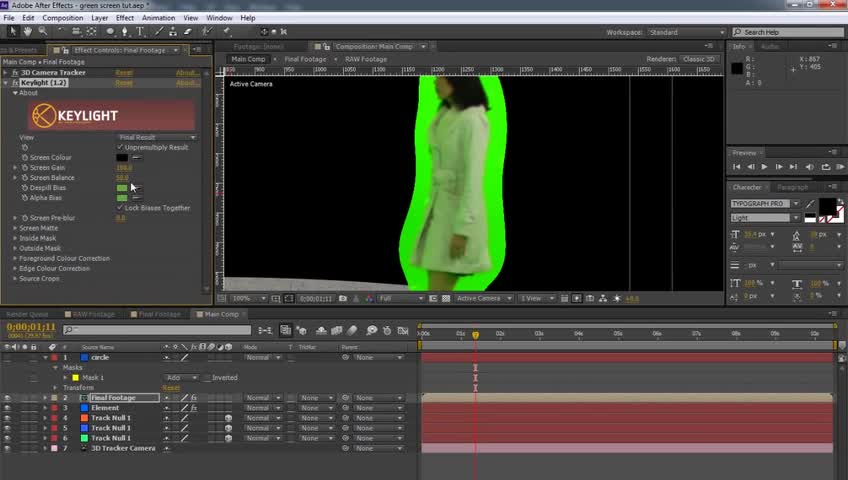848x480 pixels.
Task: Open the Active Camera view dropdown
Action: click(484, 298)
